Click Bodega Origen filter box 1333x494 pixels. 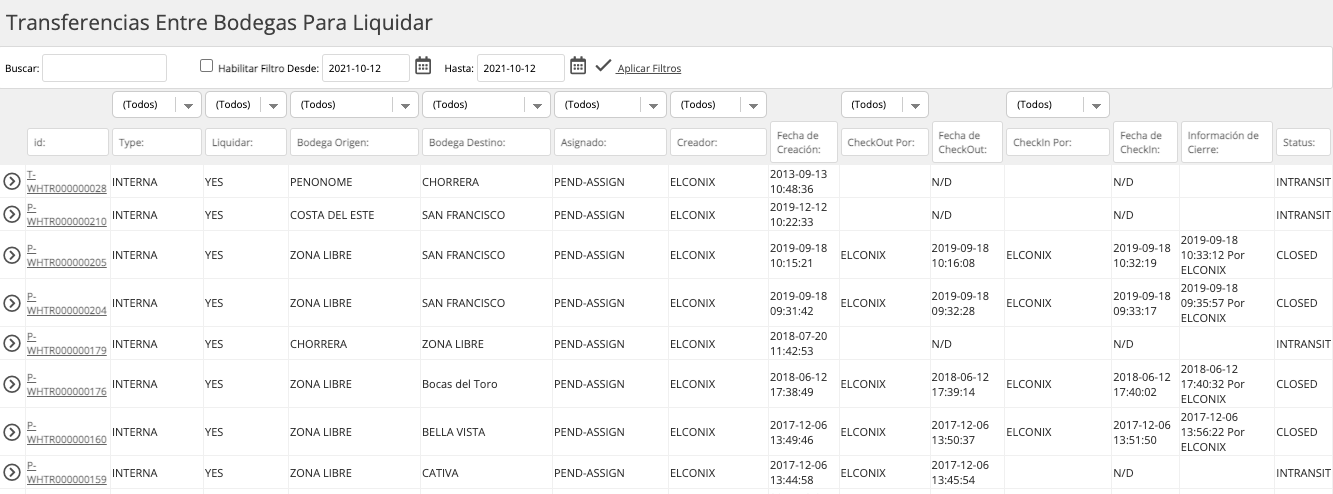click(354, 142)
